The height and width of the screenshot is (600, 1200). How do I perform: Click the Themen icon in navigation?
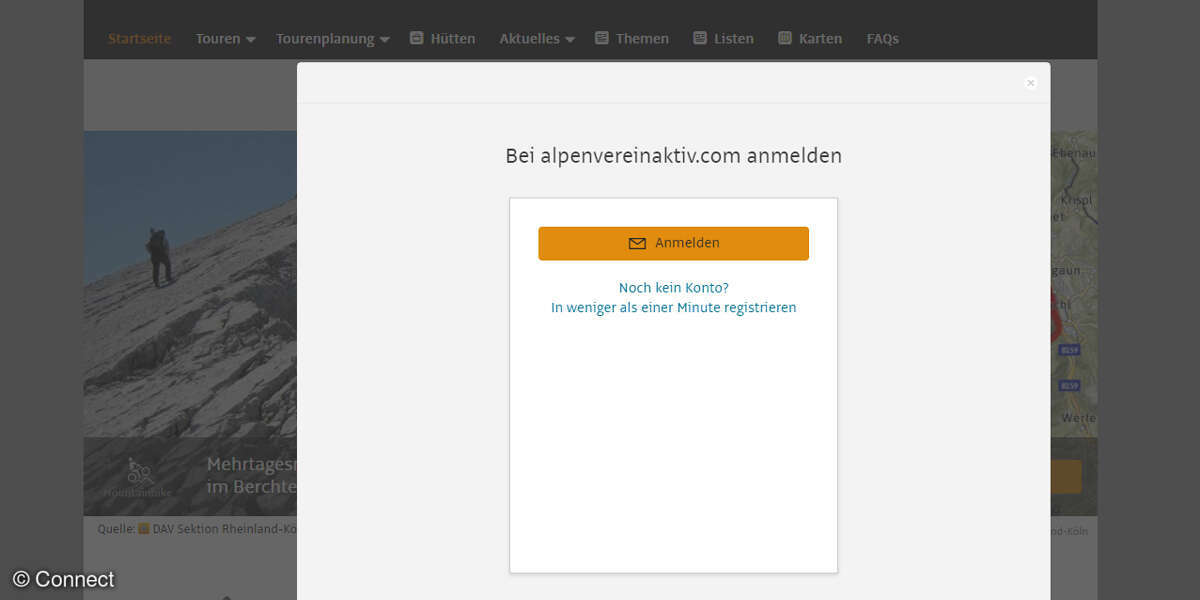point(601,38)
